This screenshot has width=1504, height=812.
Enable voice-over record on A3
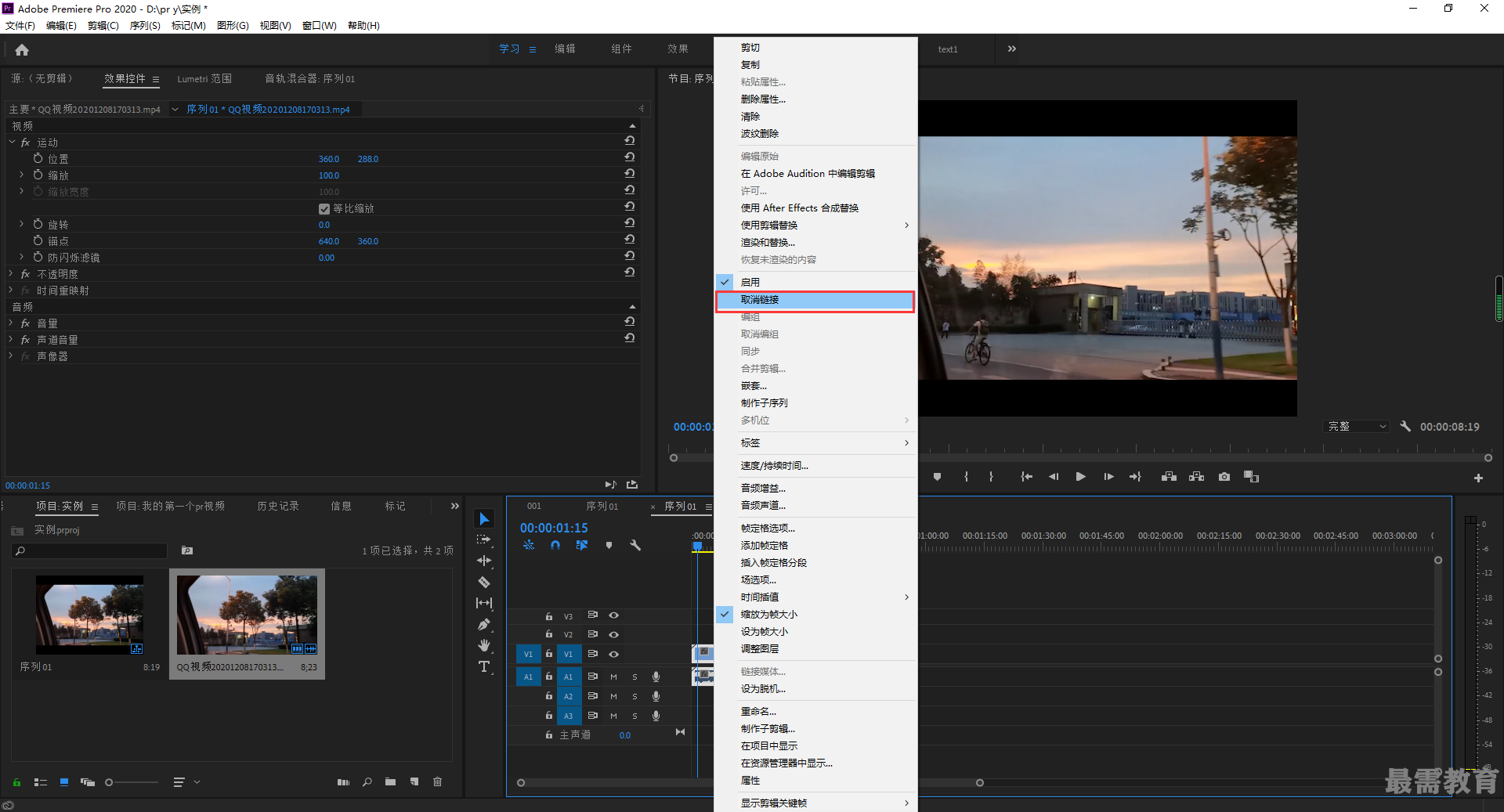(656, 716)
